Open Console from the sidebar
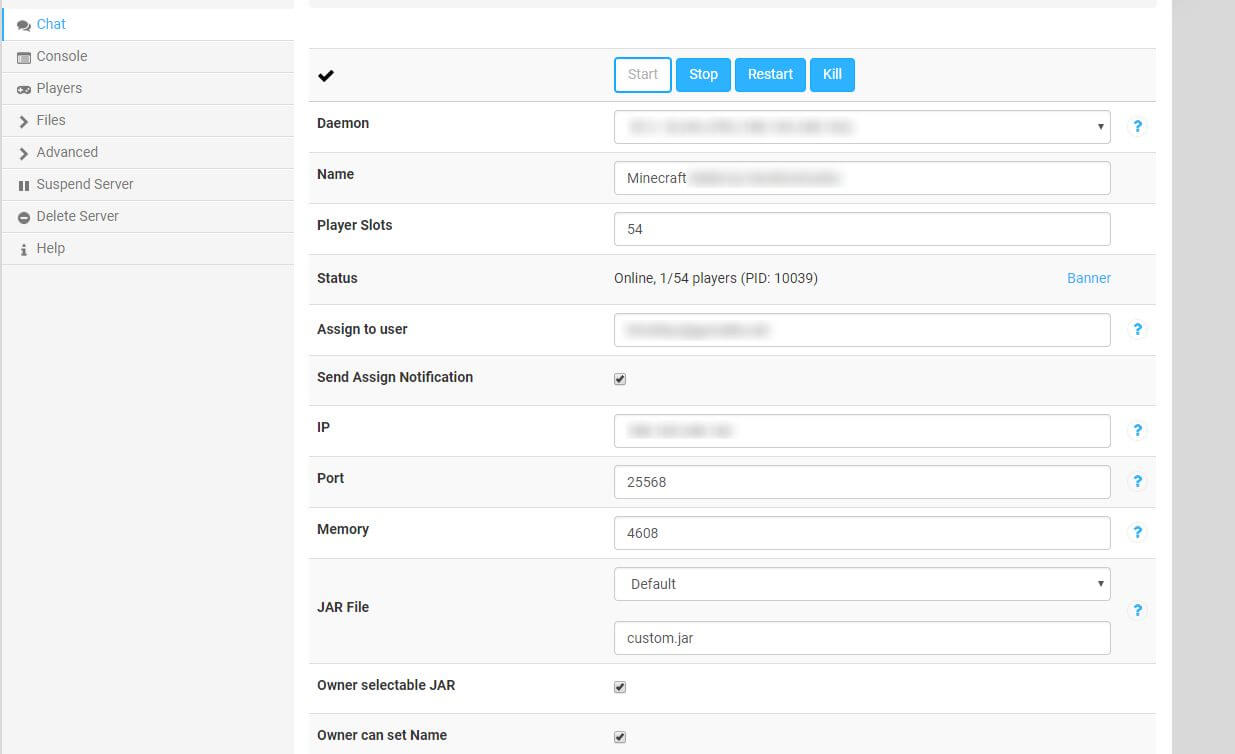The height and width of the screenshot is (754, 1235). tap(61, 56)
